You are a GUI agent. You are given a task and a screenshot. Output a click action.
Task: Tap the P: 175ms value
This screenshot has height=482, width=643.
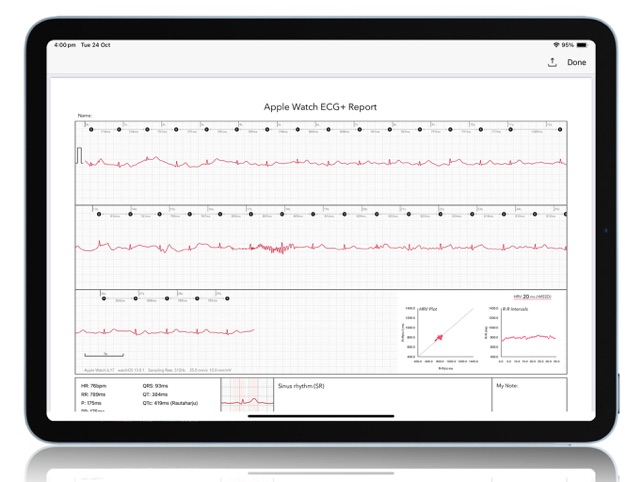[x=91, y=403]
